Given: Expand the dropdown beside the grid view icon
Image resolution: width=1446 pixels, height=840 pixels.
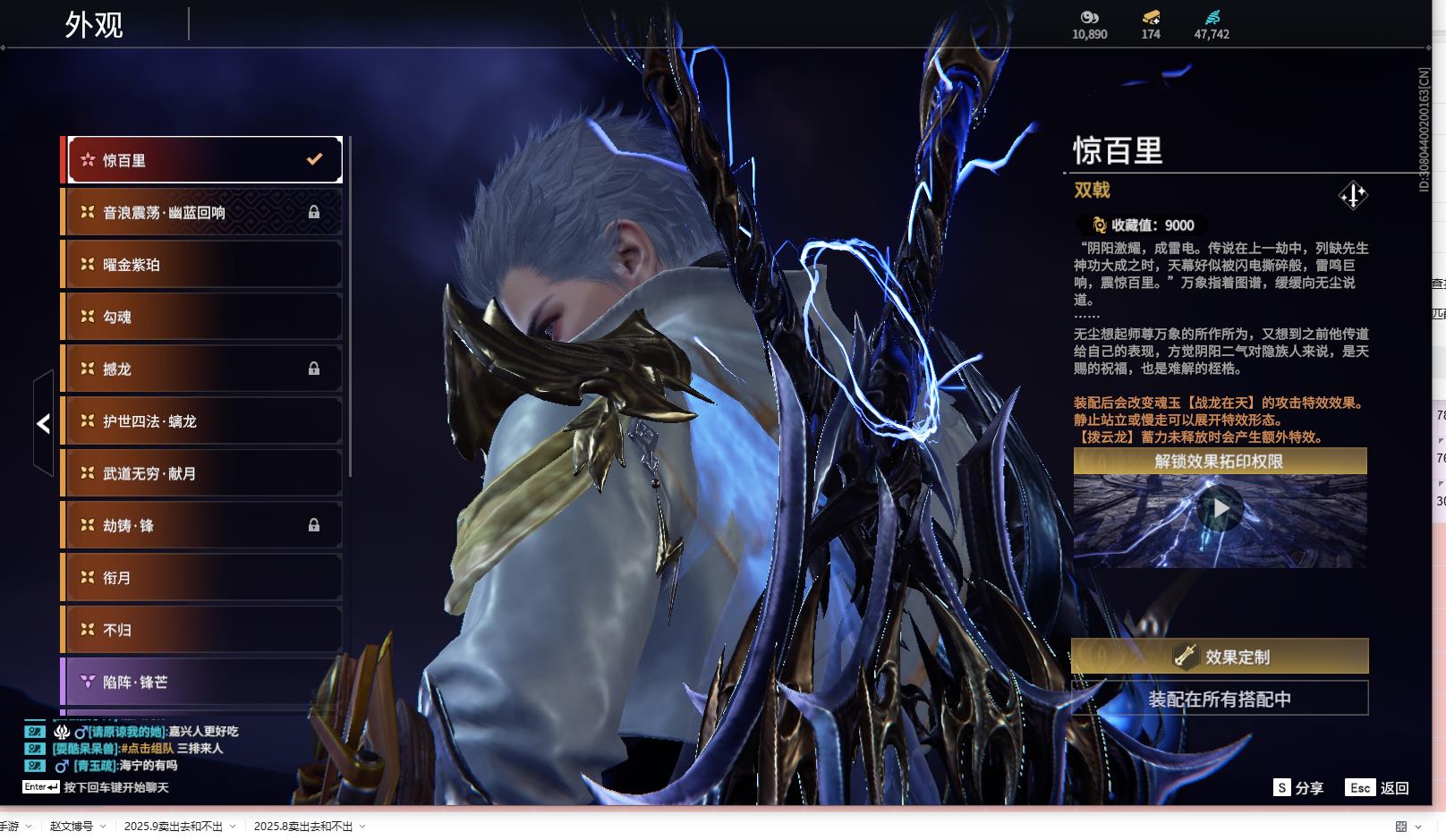Looking at the screenshot, I should tap(1418, 827).
